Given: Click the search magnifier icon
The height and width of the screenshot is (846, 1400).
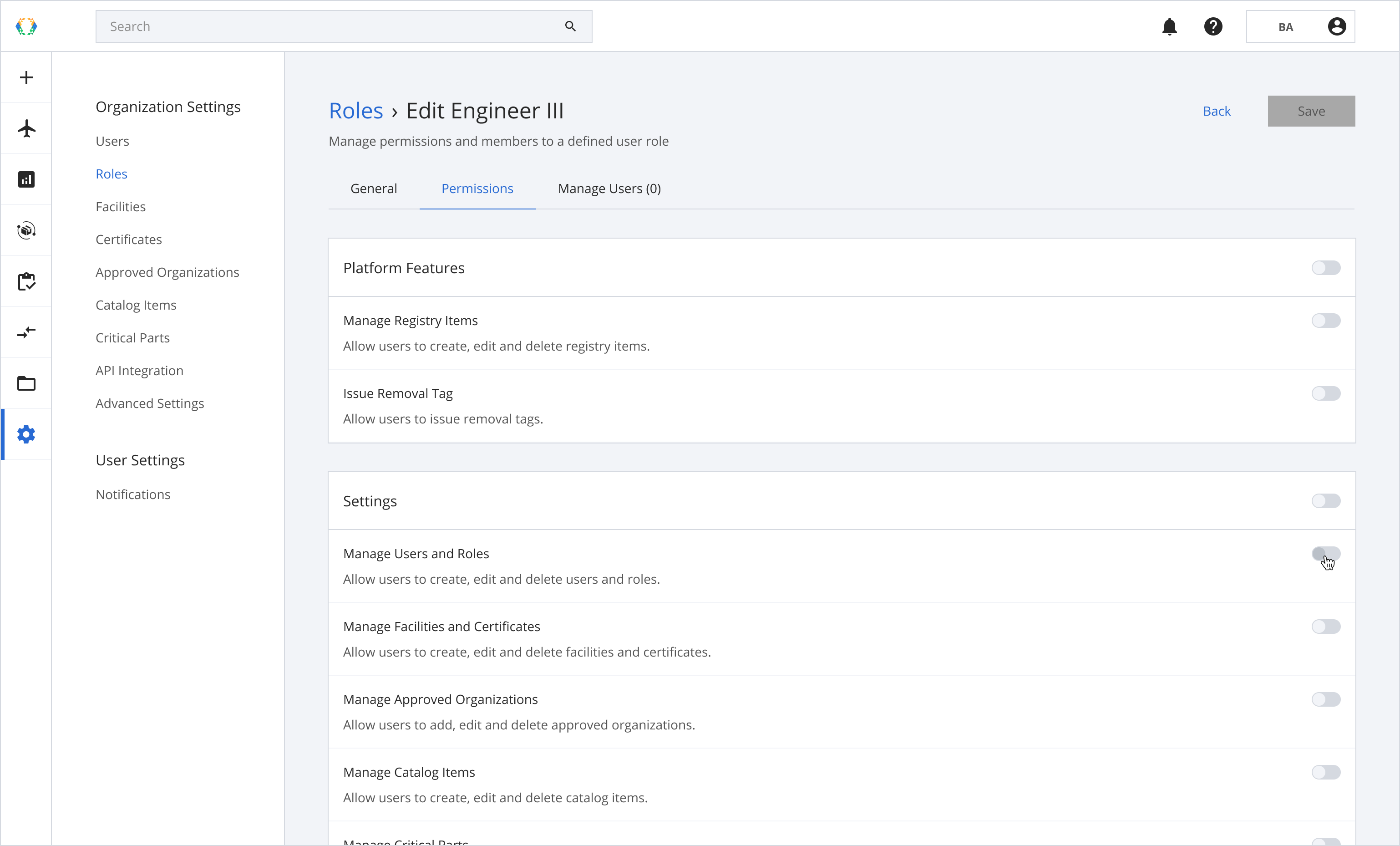Looking at the screenshot, I should [570, 26].
